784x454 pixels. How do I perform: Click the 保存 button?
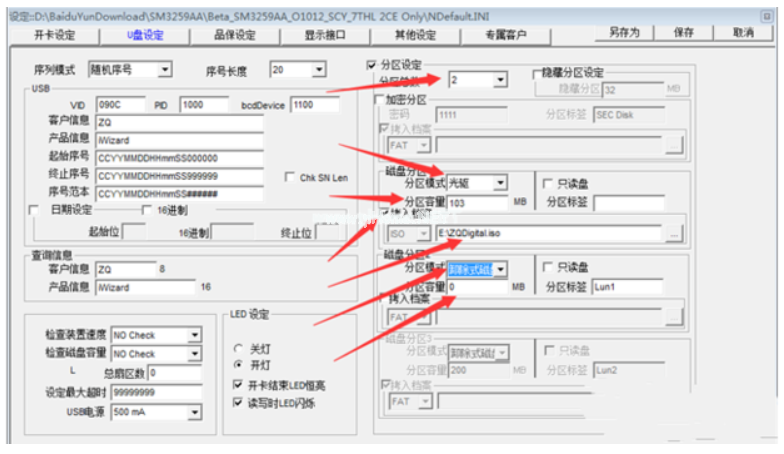[x=684, y=32]
